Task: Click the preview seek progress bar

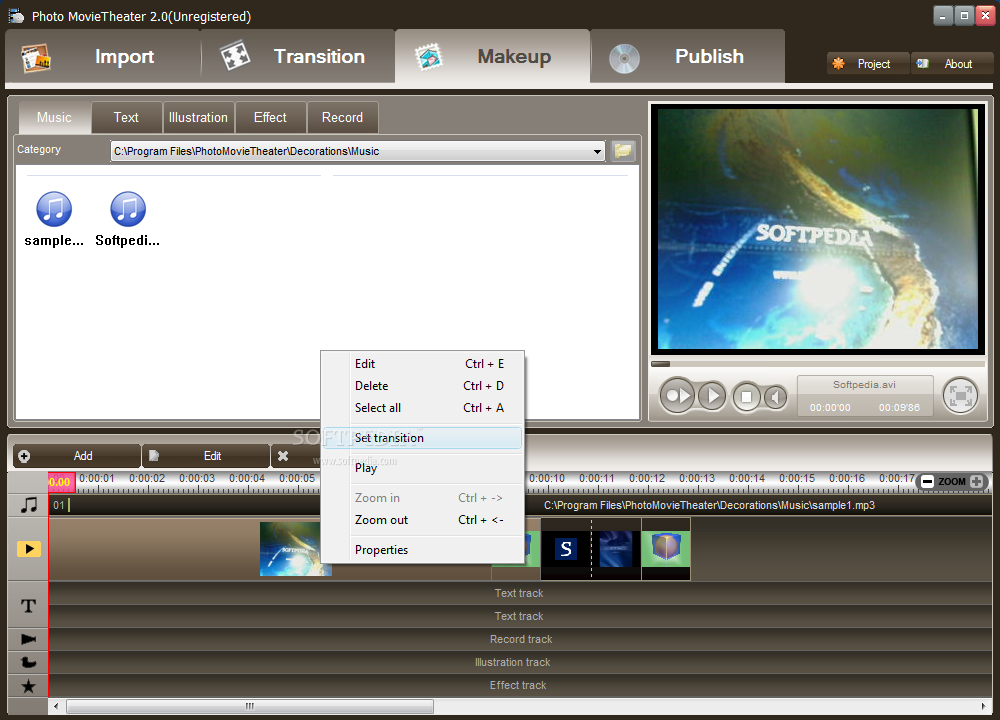Action: coord(818,364)
